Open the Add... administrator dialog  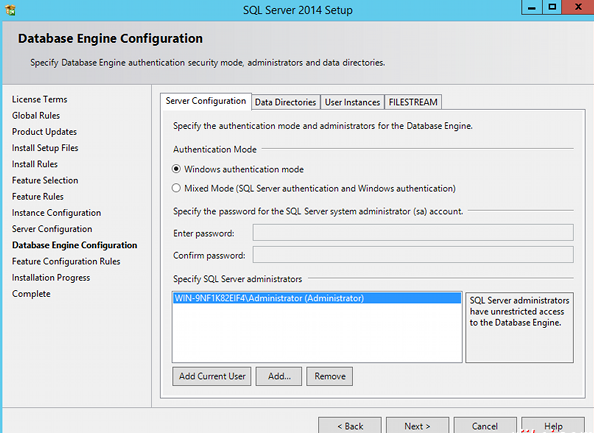click(279, 376)
